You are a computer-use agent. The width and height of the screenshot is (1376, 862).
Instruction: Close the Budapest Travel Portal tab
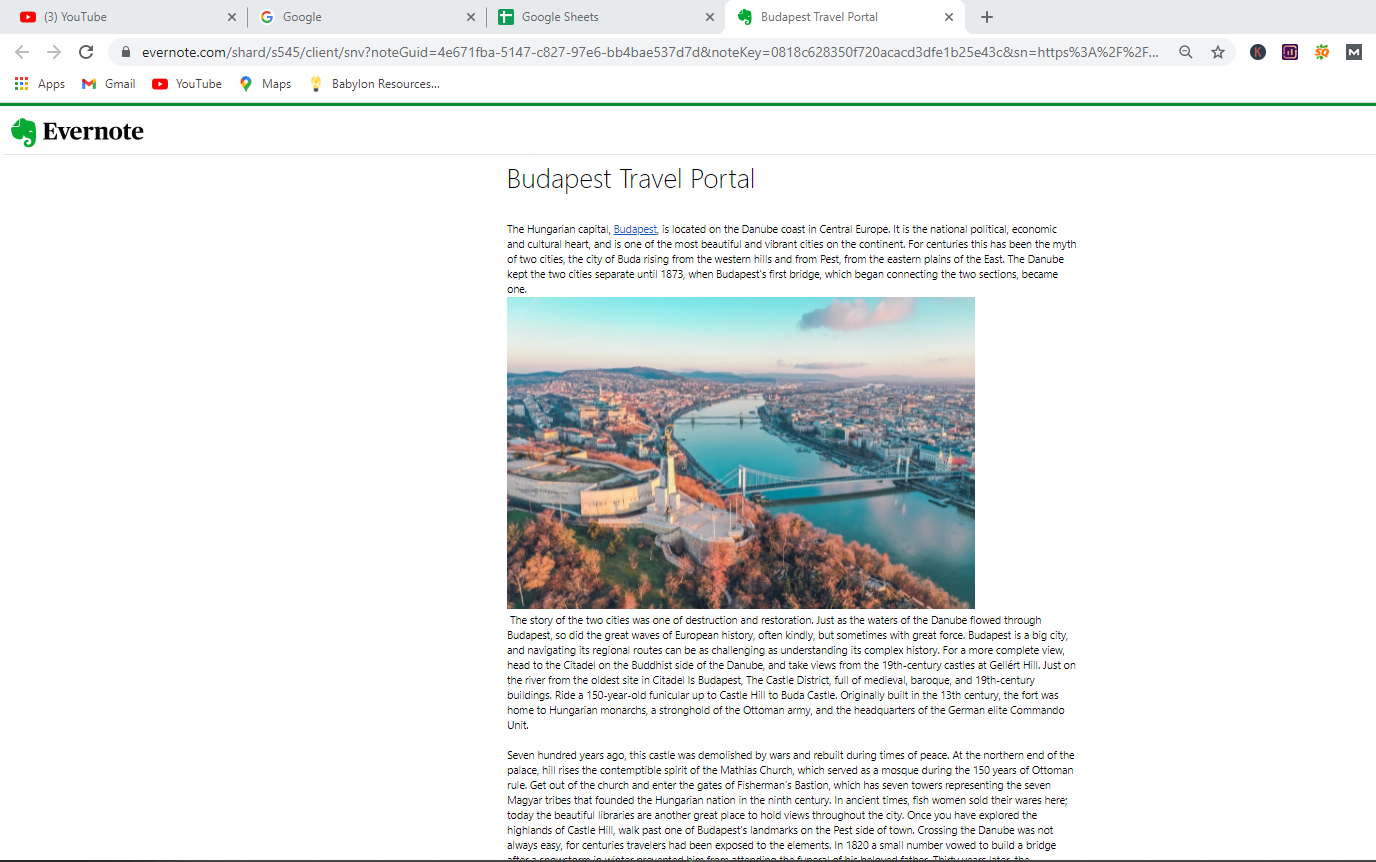tap(948, 17)
